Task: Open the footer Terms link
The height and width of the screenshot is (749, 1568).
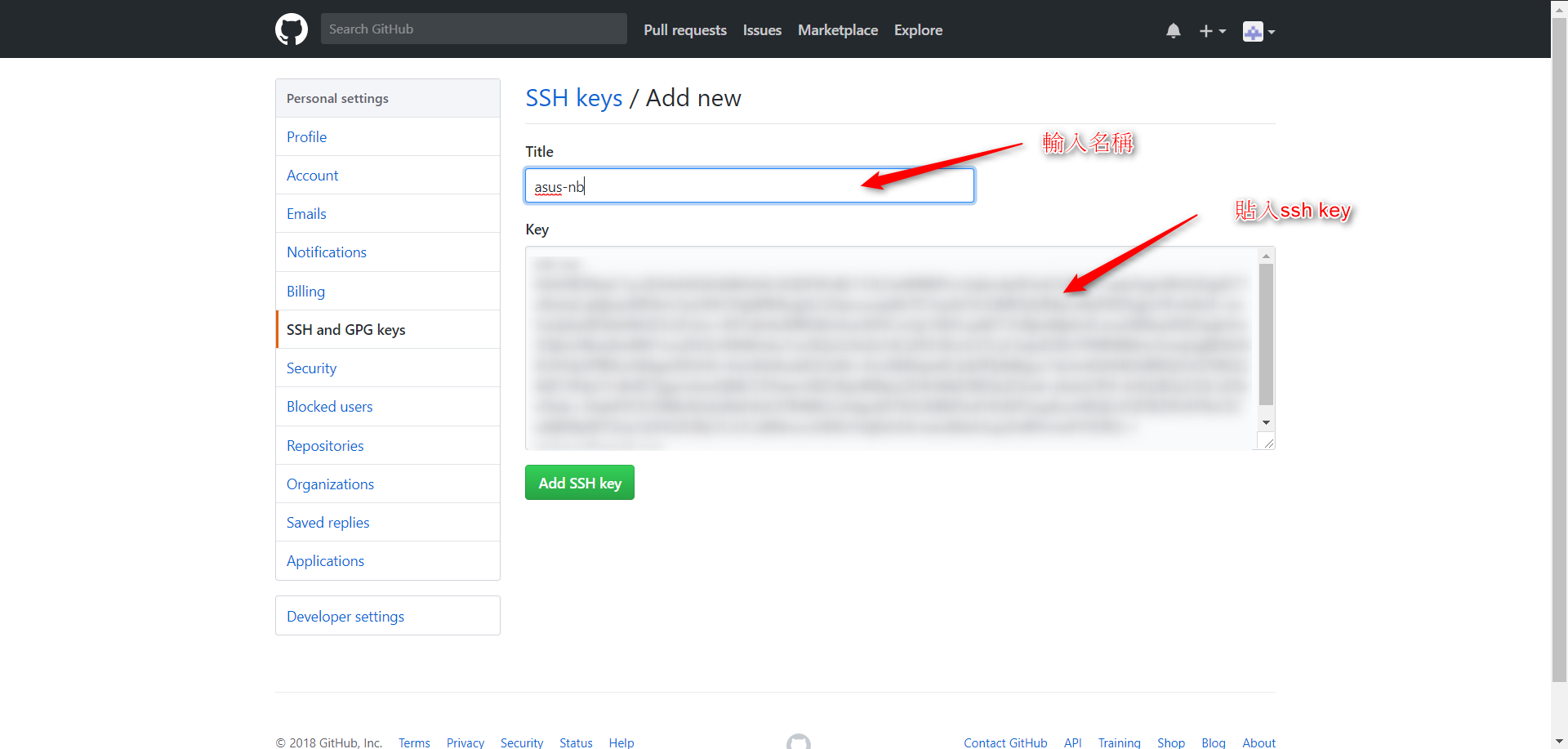Action: click(414, 742)
